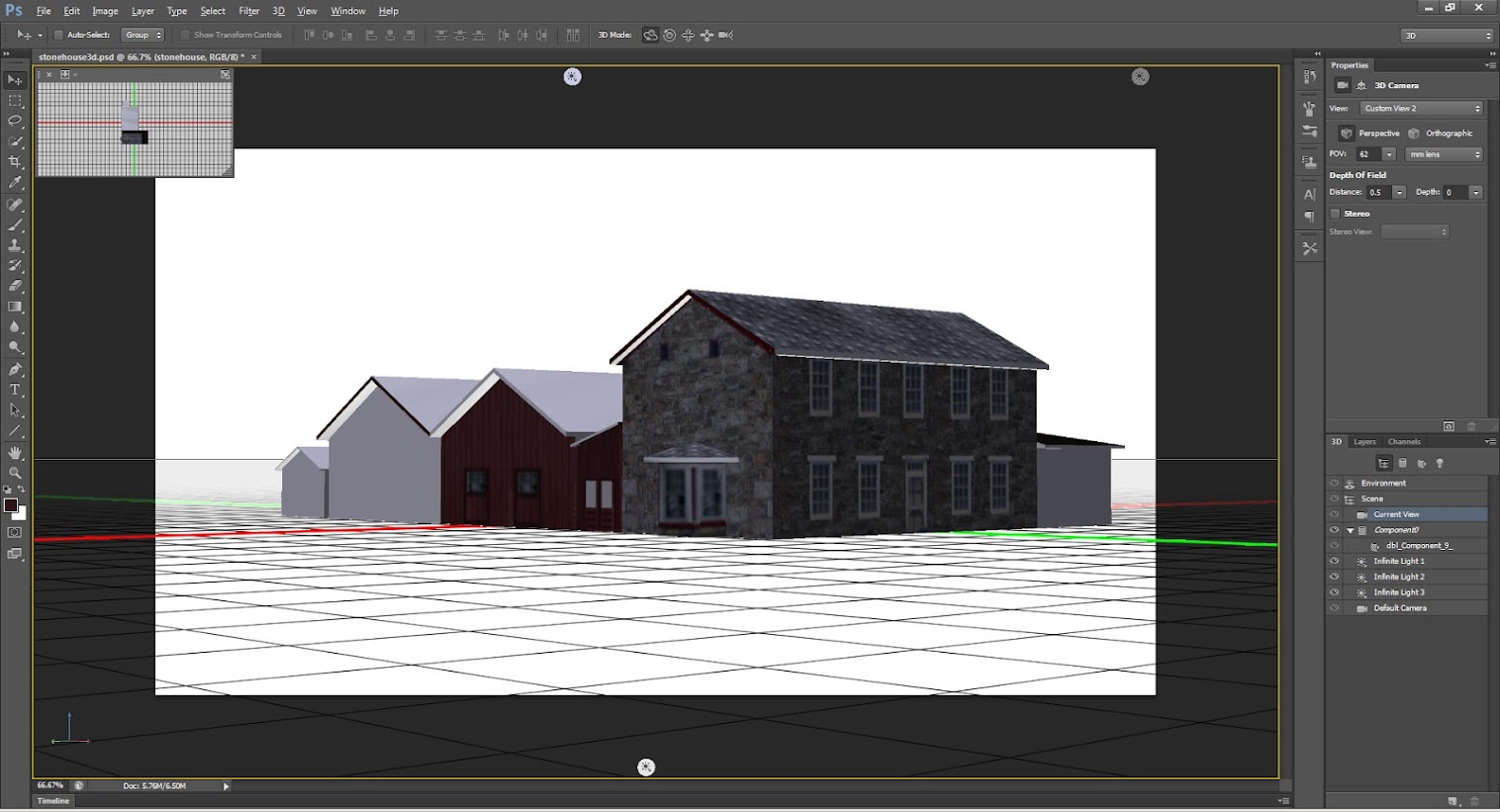Open the 3D workspace switcher dropdown
The height and width of the screenshot is (812, 1500).
coord(1448,36)
